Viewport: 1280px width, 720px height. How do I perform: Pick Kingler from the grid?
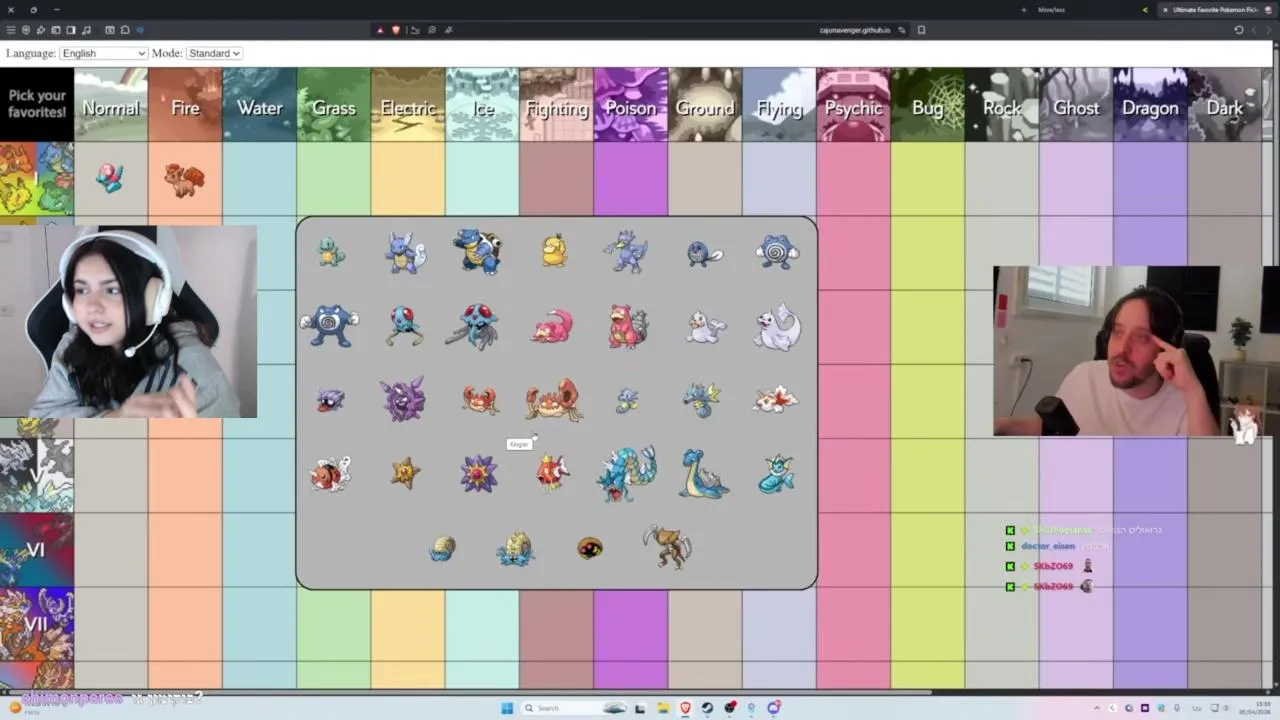(553, 400)
